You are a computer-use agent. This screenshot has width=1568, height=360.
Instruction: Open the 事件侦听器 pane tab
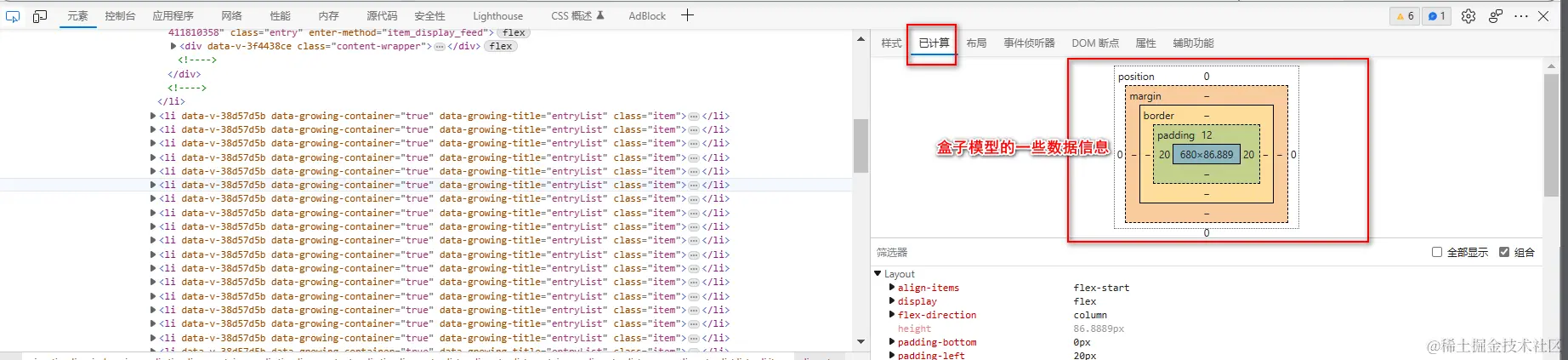click(x=1029, y=43)
